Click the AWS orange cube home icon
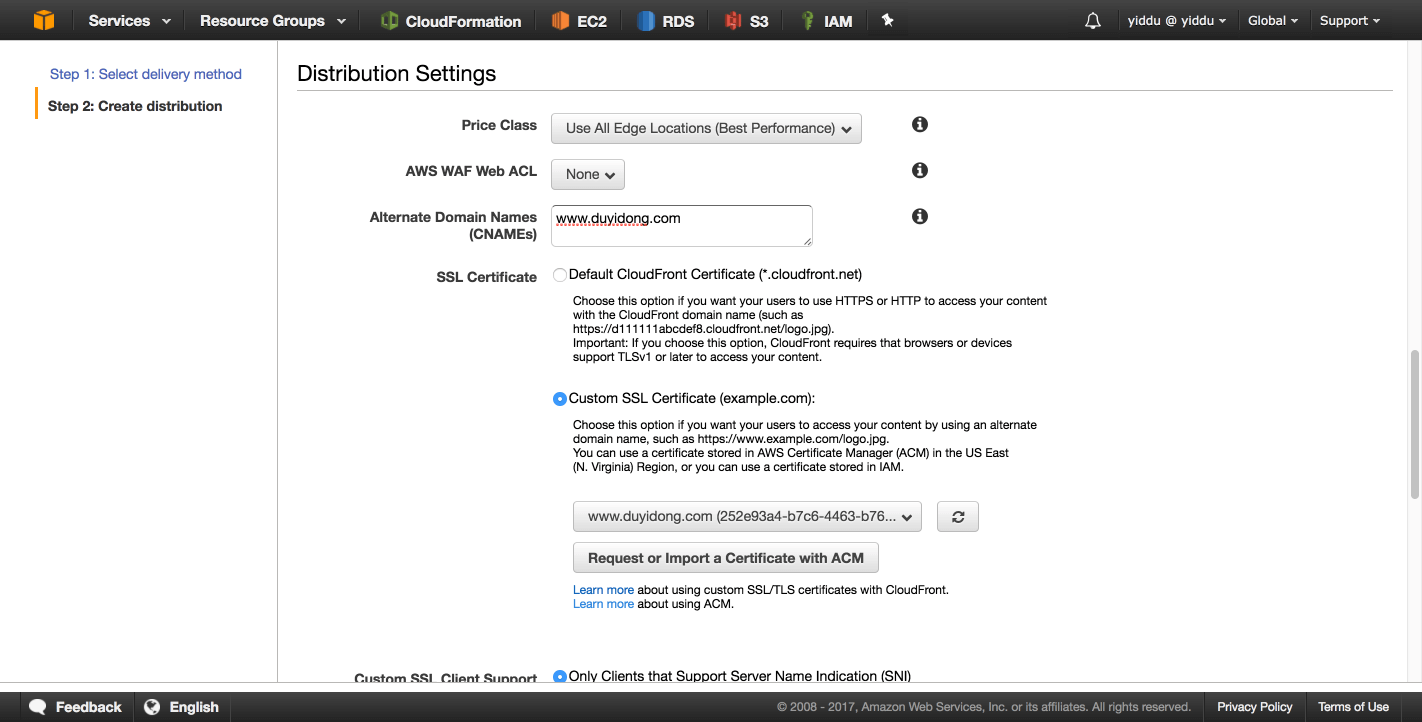This screenshot has width=1422, height=722. (x=43, y=20)
